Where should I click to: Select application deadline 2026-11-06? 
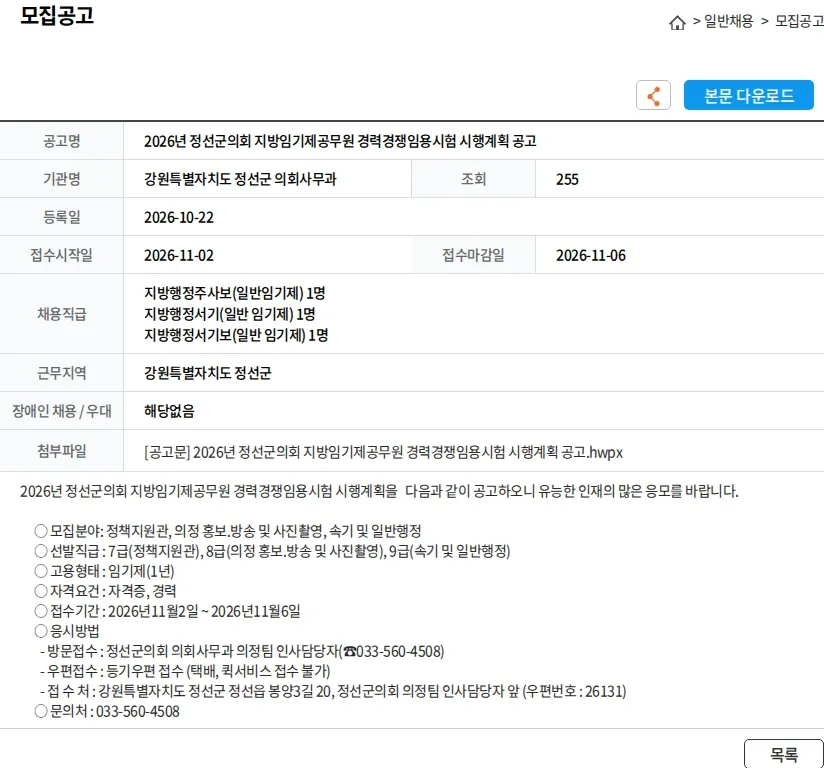591,255
